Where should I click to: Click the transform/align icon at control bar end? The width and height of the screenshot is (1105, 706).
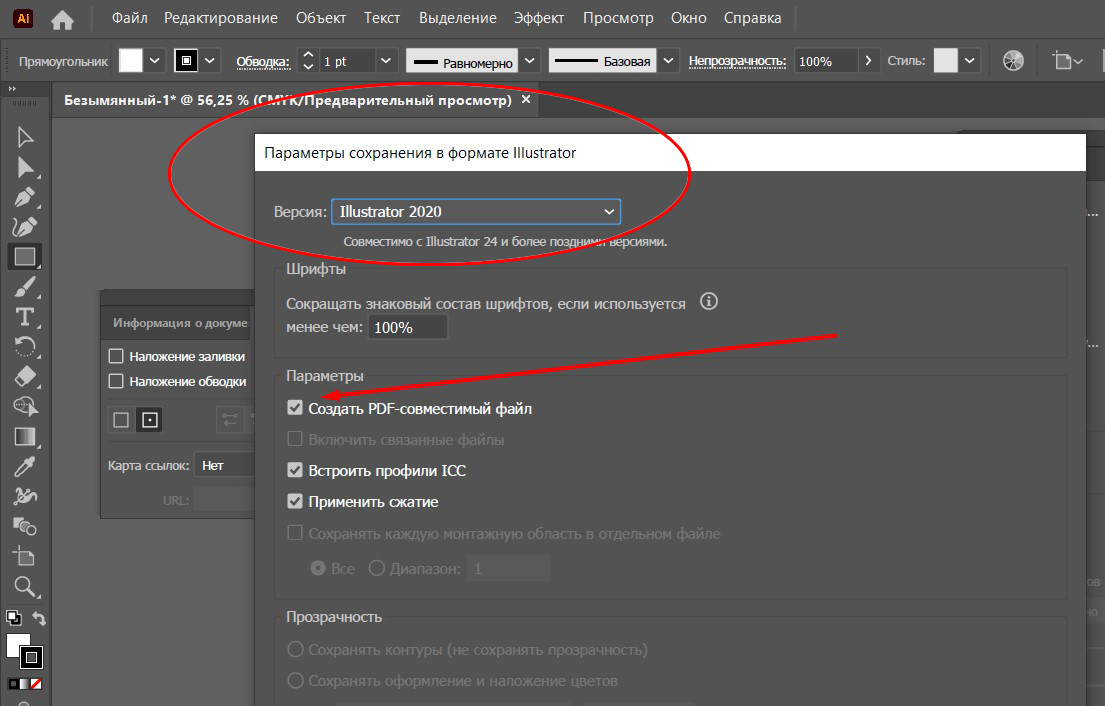pos(1067,61)
